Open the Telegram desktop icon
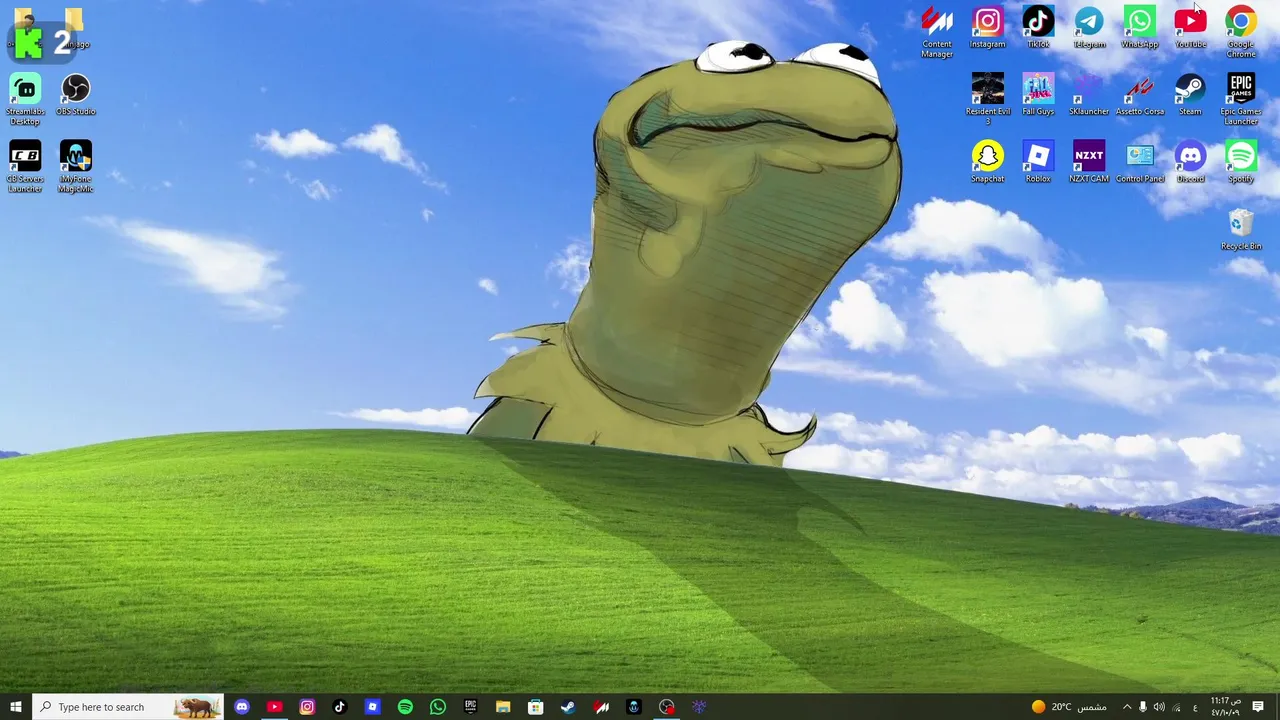This screenshot has width=1280, height=720. (x=1089, y=28)
